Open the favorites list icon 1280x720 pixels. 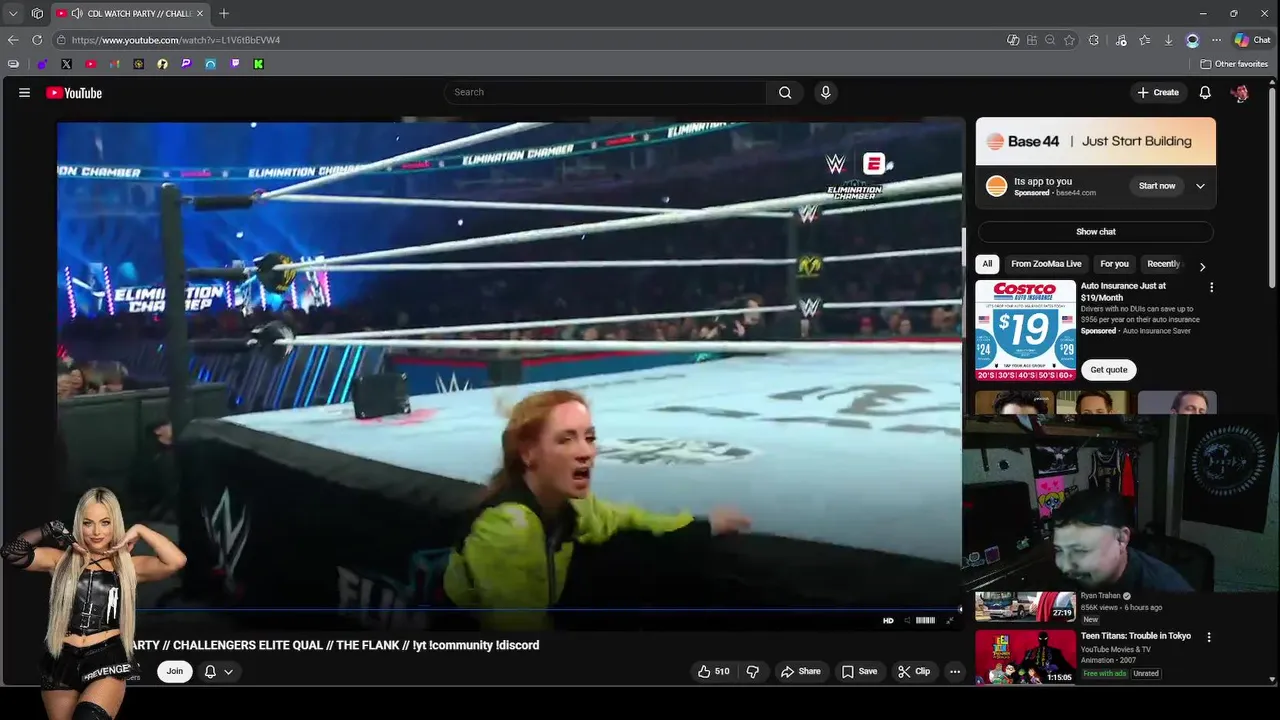[x=1144, y=40]
